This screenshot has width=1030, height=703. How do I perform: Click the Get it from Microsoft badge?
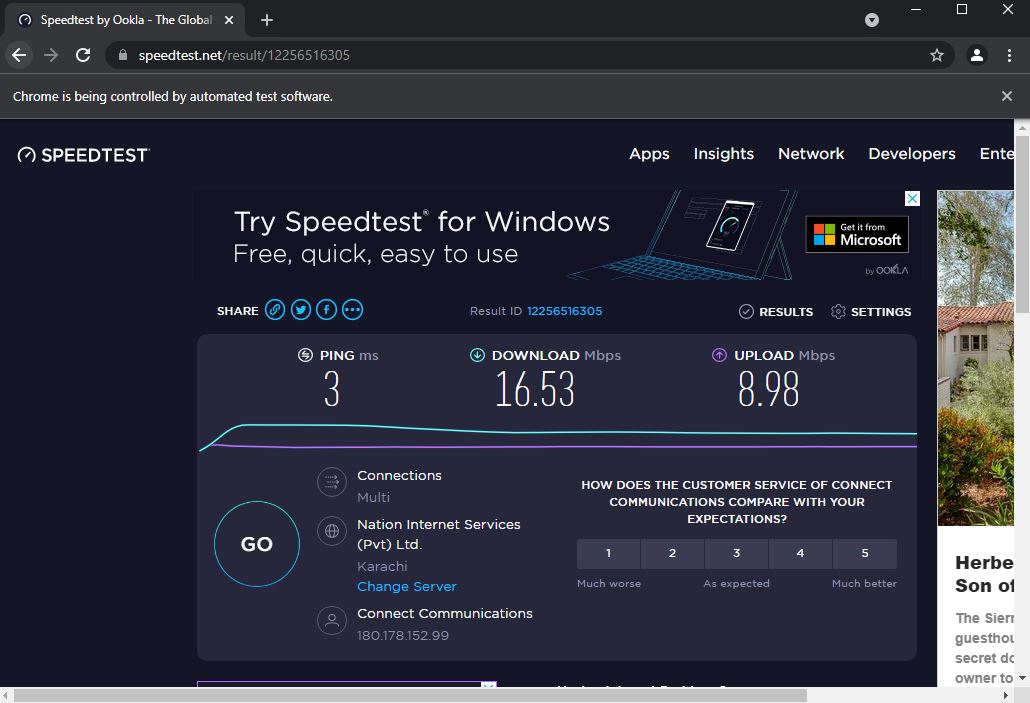pos(857,235)
